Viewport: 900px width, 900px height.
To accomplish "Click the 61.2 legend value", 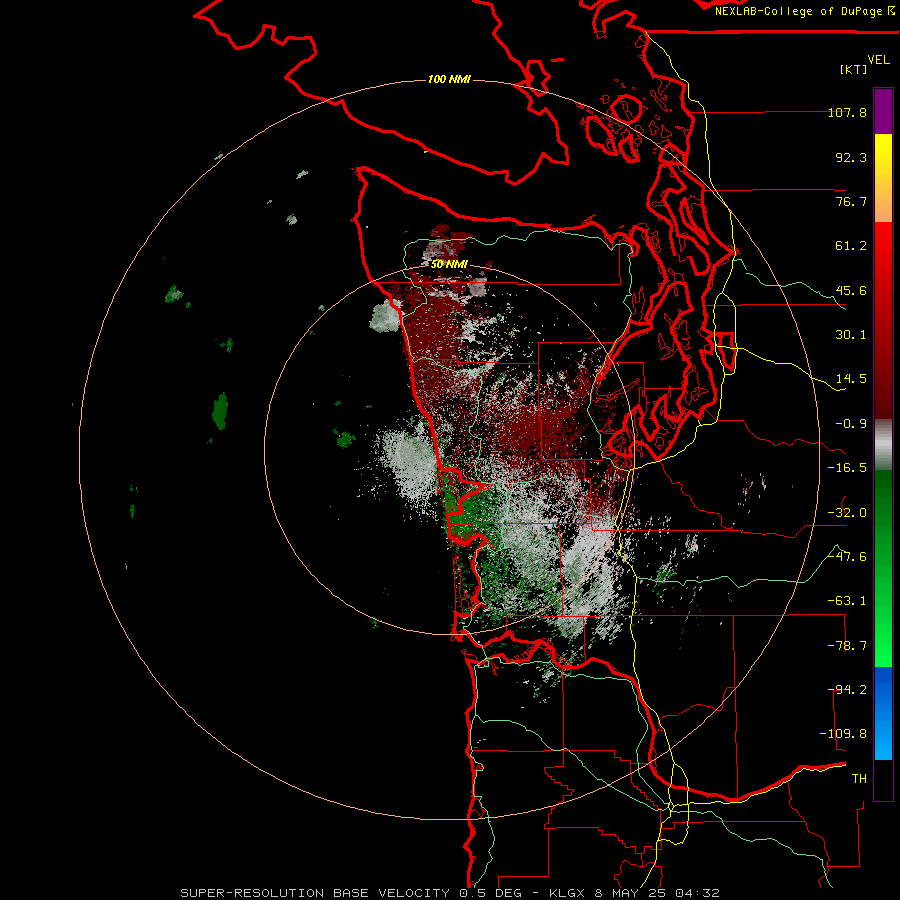I will coord(851,246).
